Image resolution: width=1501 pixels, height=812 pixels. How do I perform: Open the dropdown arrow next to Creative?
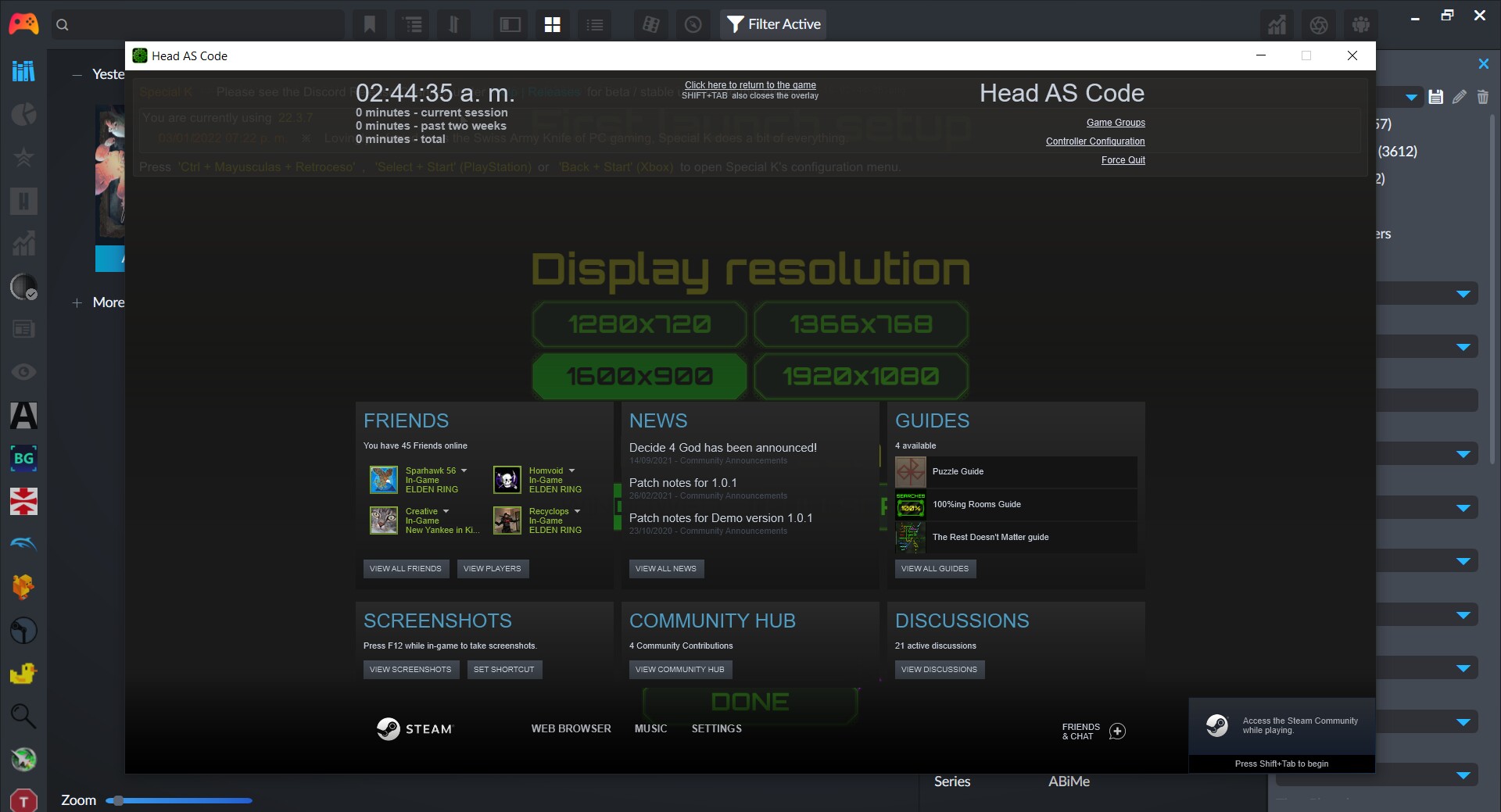(446, 511)
